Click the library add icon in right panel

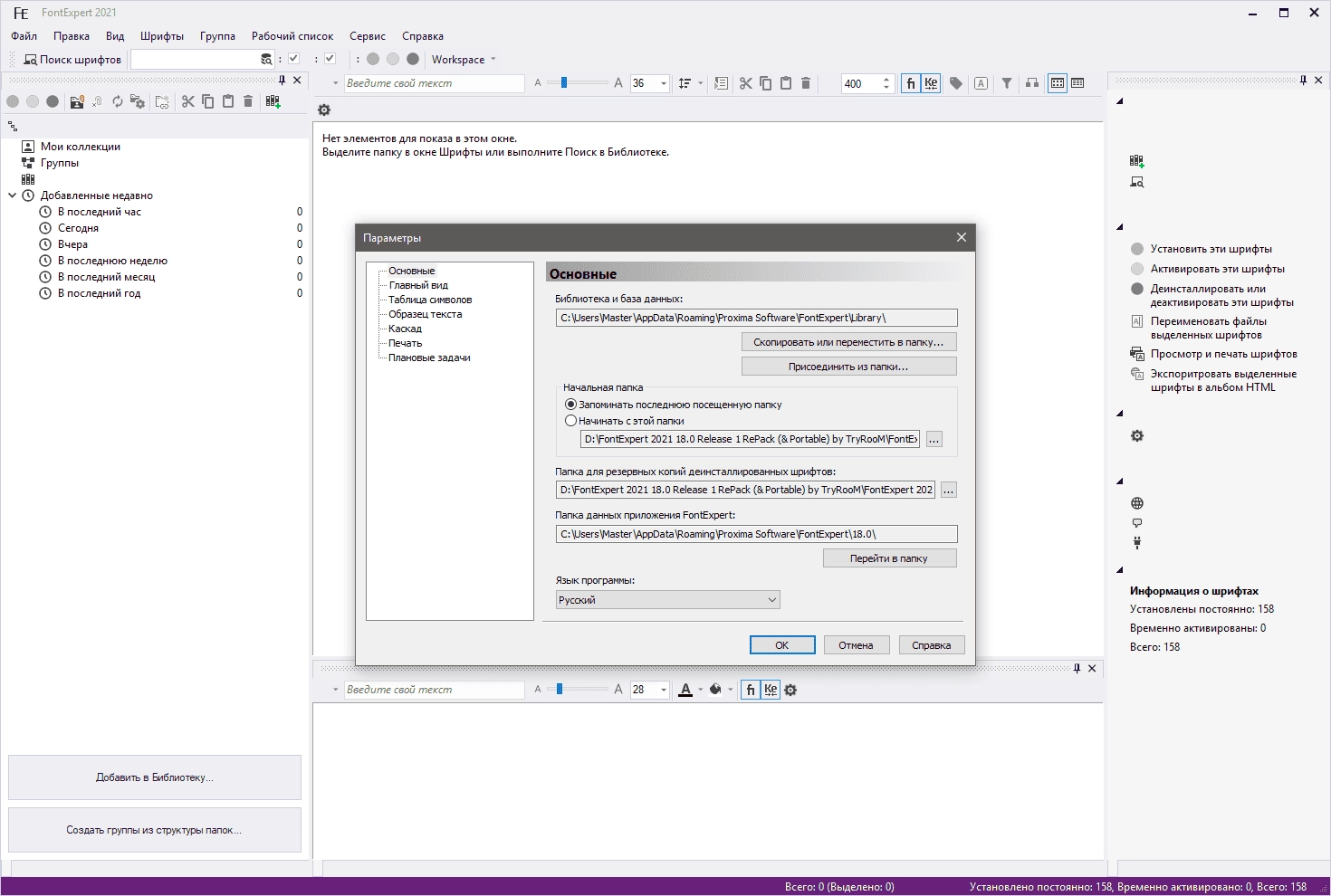point(1137,161)
